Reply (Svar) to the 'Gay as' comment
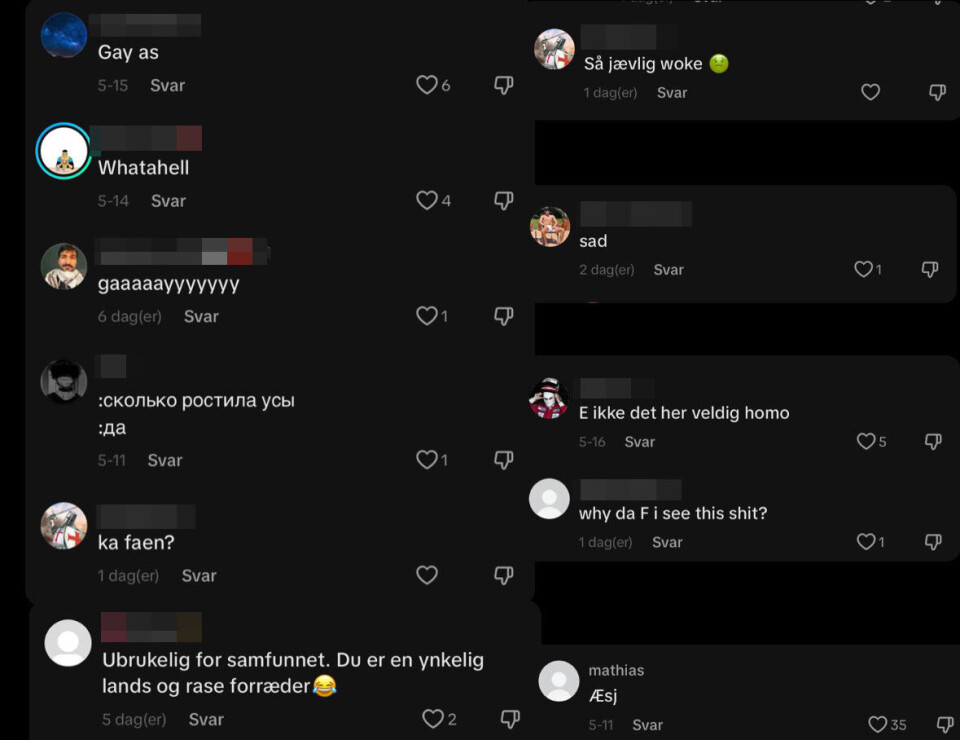The image size is (960, 740). click(x=167, y=86)
